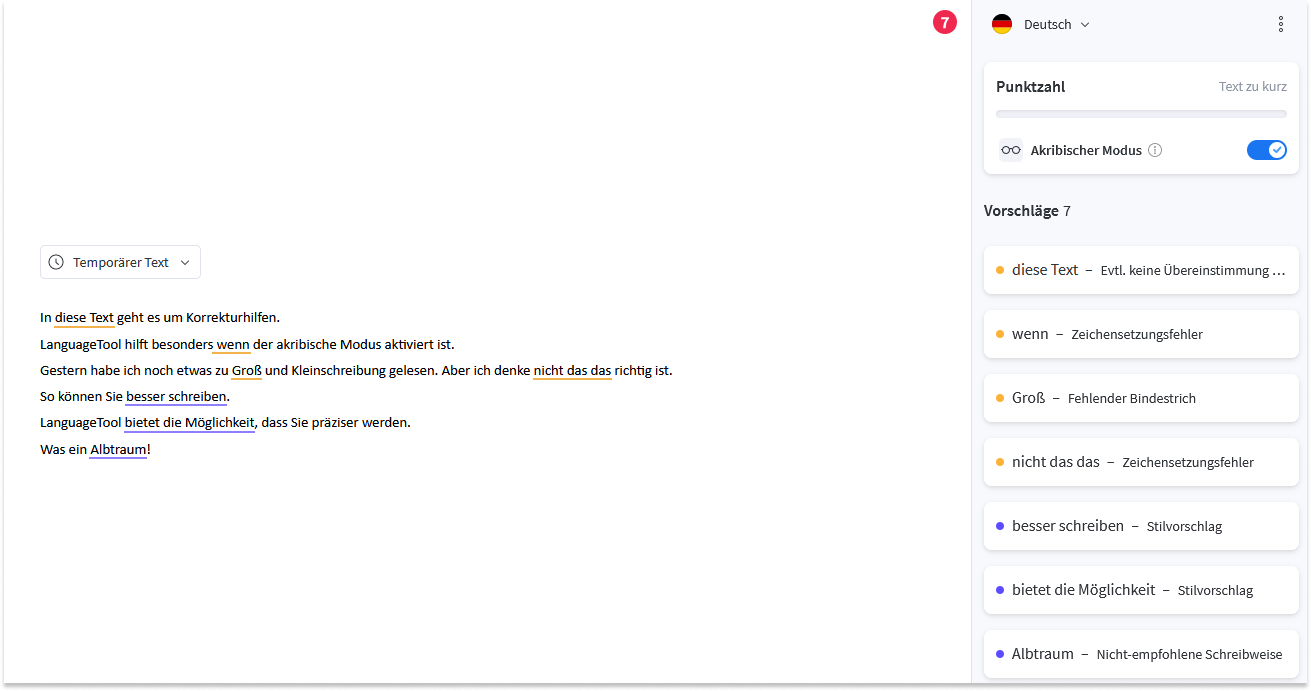Click the orange dot on the 'wenn' card
This screenshot has width=1311, height=691.
[x=1000, y=334]
